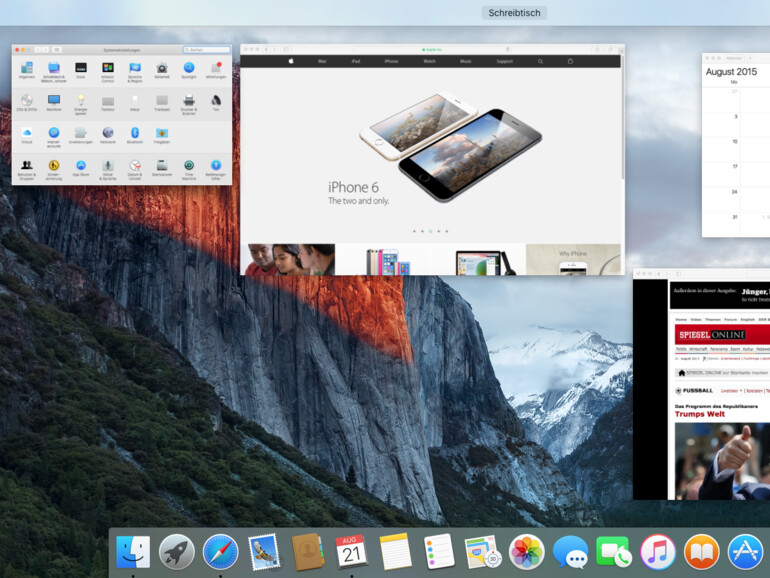Select the Schreibtisch desktop space label
Viewport: 770px width, 578px height.
tap(514, 13)
